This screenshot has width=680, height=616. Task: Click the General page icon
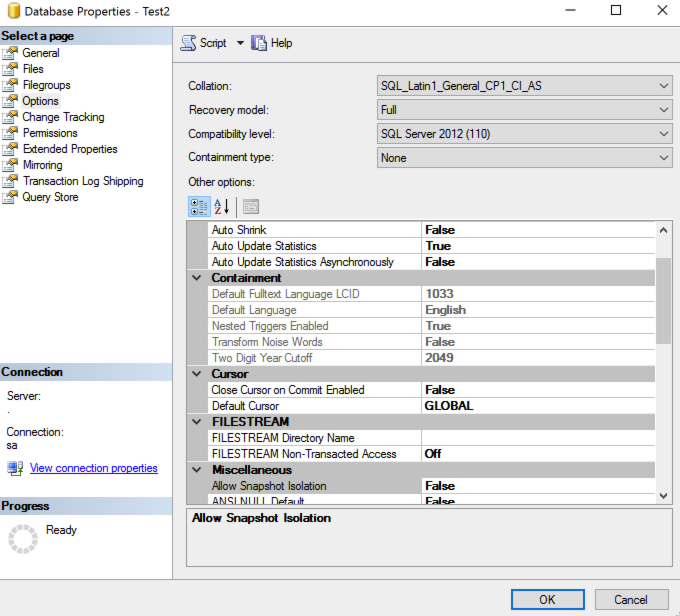click(x=10, y=53)
